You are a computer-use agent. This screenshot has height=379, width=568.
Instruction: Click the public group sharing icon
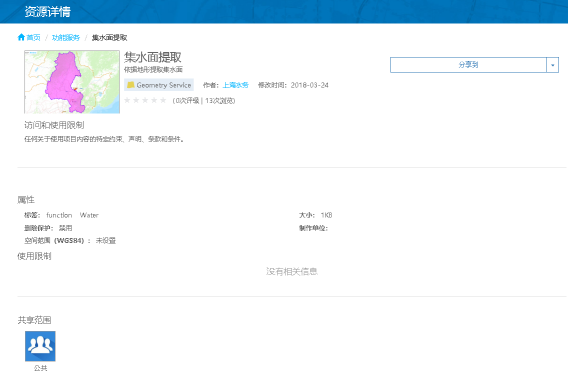point(40,346)
